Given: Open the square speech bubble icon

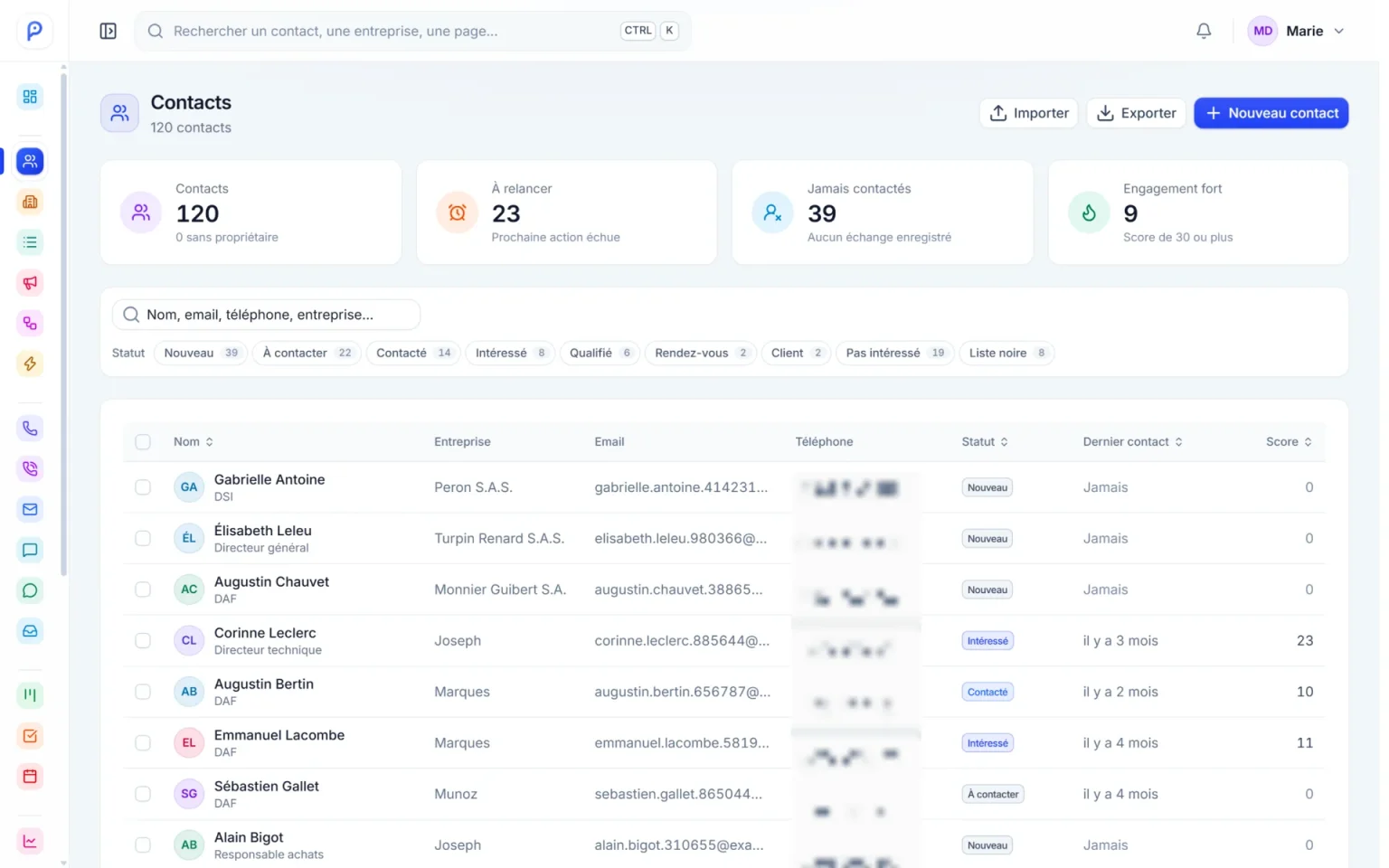Looking at the screenshot, I should (30, 550).
